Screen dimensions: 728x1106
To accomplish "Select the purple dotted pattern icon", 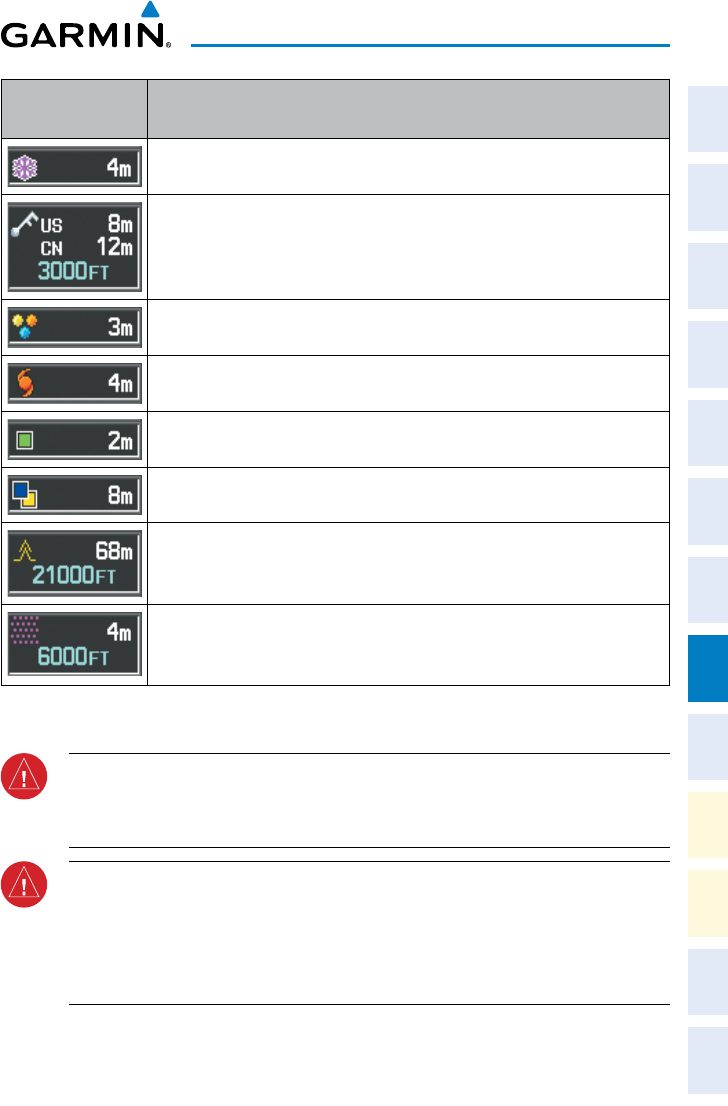I will pyautogui.click(x=25, y=630).
